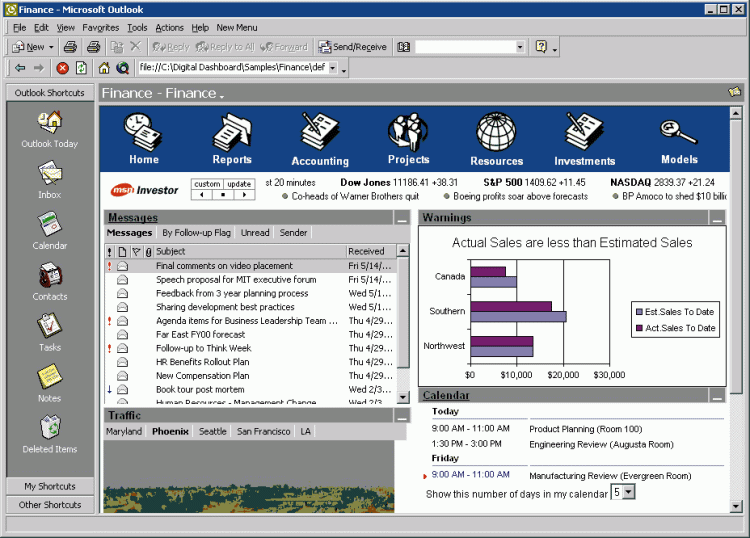Minimize the Messages pane
This screenshot has width=750, height=538.
point(402,219)
